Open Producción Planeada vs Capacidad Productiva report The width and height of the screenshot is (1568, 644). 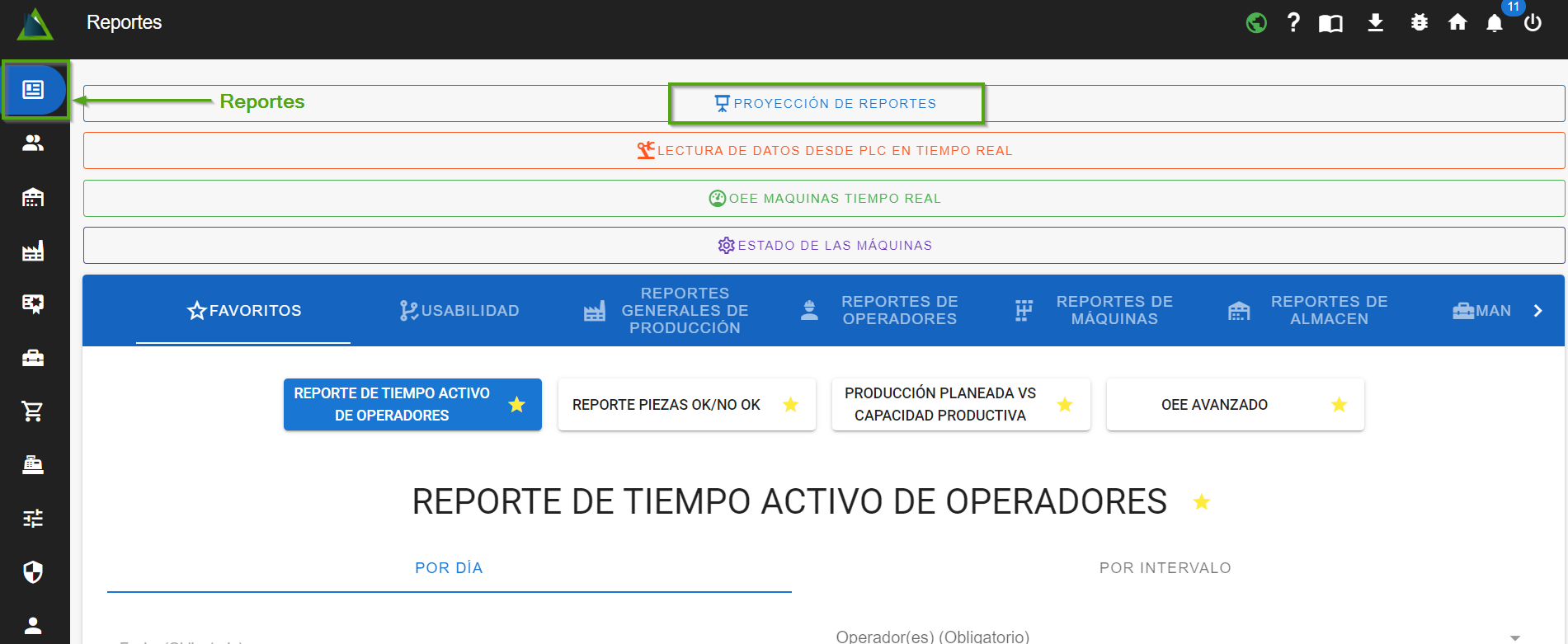tap(940, 405)
